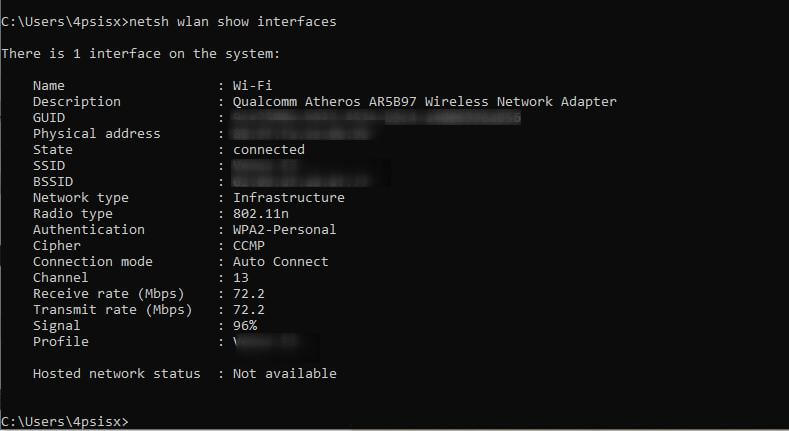Image resolution: width=789 pixels, height=431 pixels.
Task: Click the WPA2-Personal authentication value
Action: (x=284, y=230)
